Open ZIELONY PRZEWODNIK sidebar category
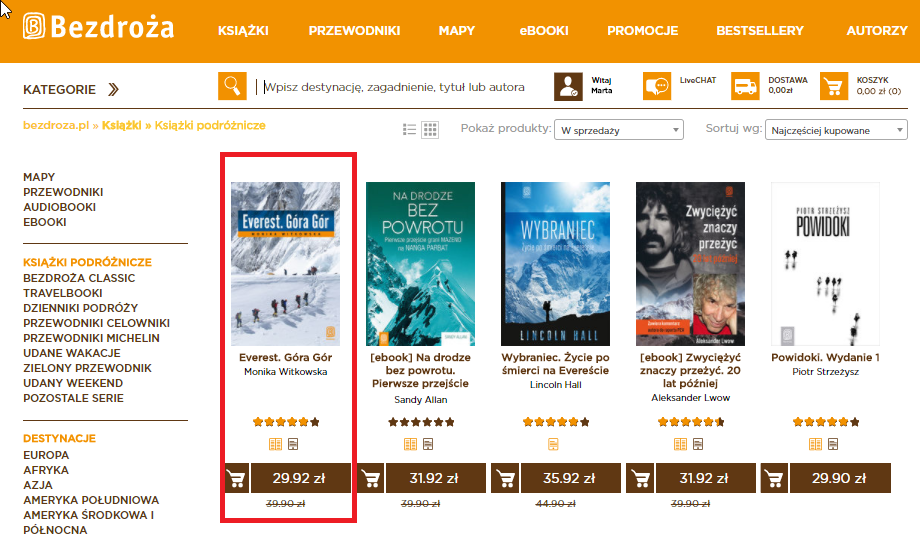 click(87, 368)
